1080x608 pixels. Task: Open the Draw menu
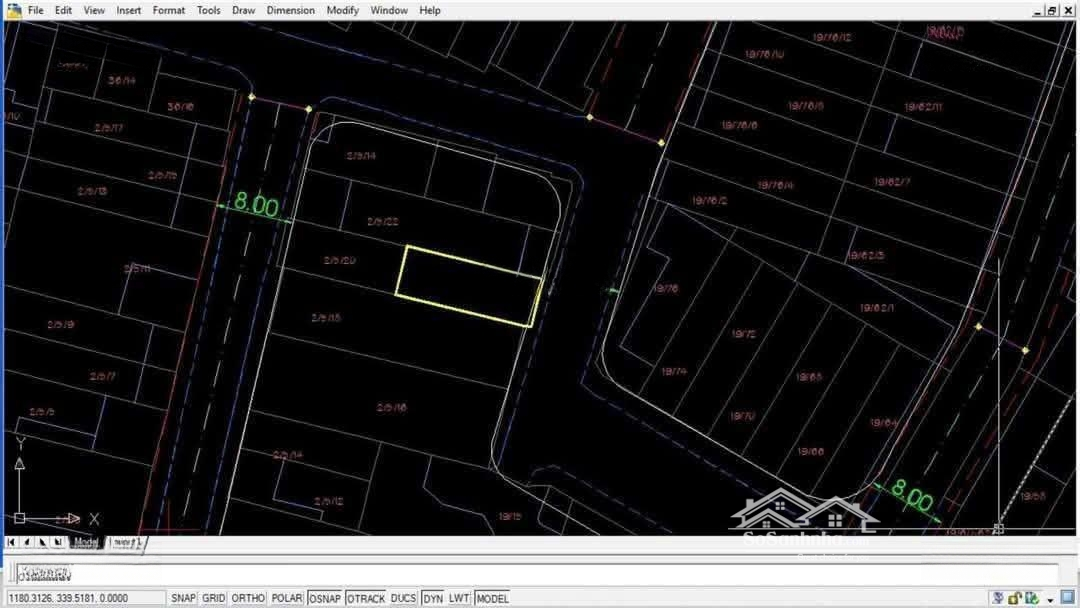243,10
